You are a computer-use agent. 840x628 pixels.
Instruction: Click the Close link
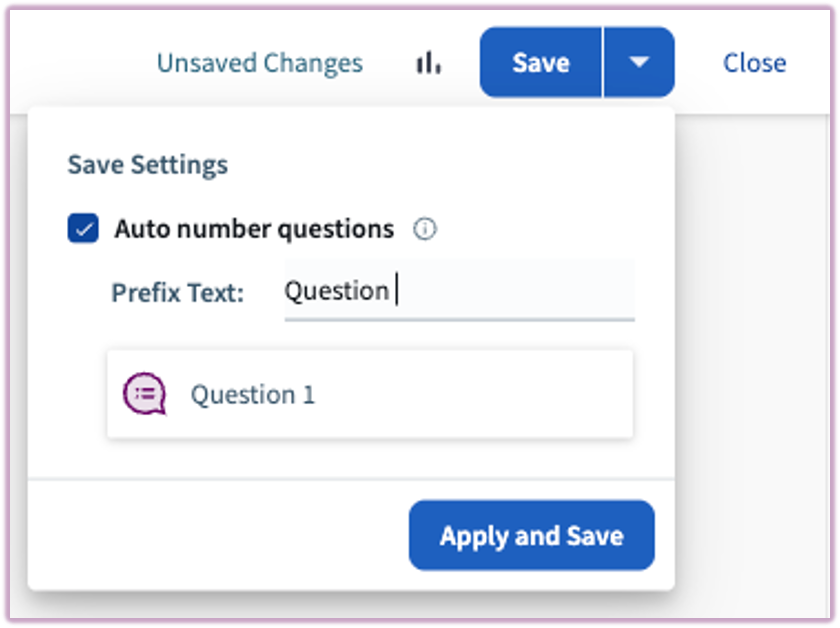point(754,62)
